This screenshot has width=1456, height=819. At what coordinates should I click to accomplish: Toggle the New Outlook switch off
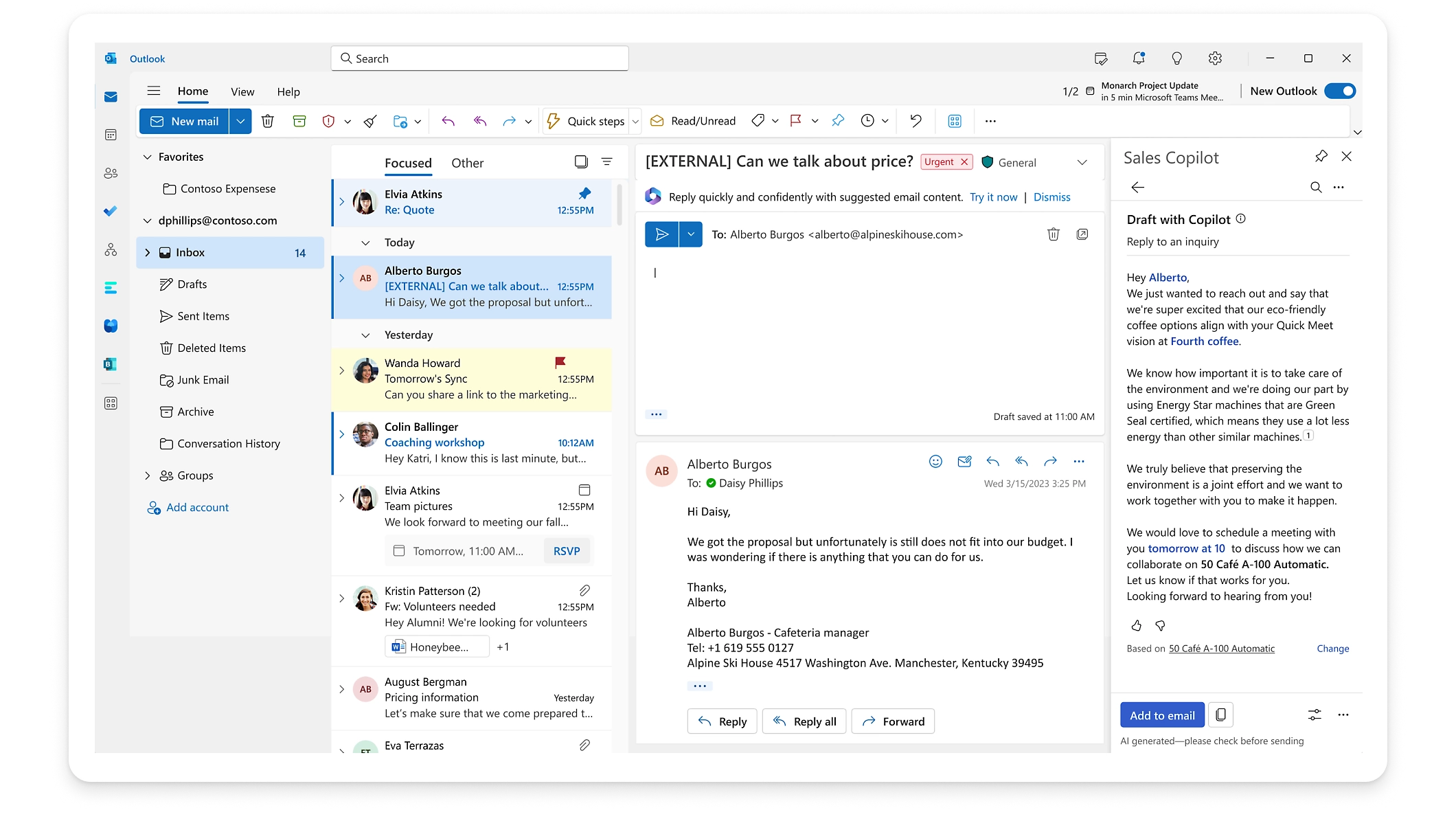pyautogui.click(x=1339, y=91)
